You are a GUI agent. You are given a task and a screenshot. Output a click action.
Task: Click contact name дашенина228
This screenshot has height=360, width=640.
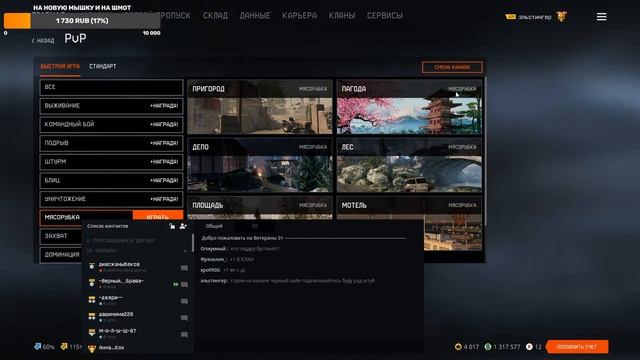116,314
